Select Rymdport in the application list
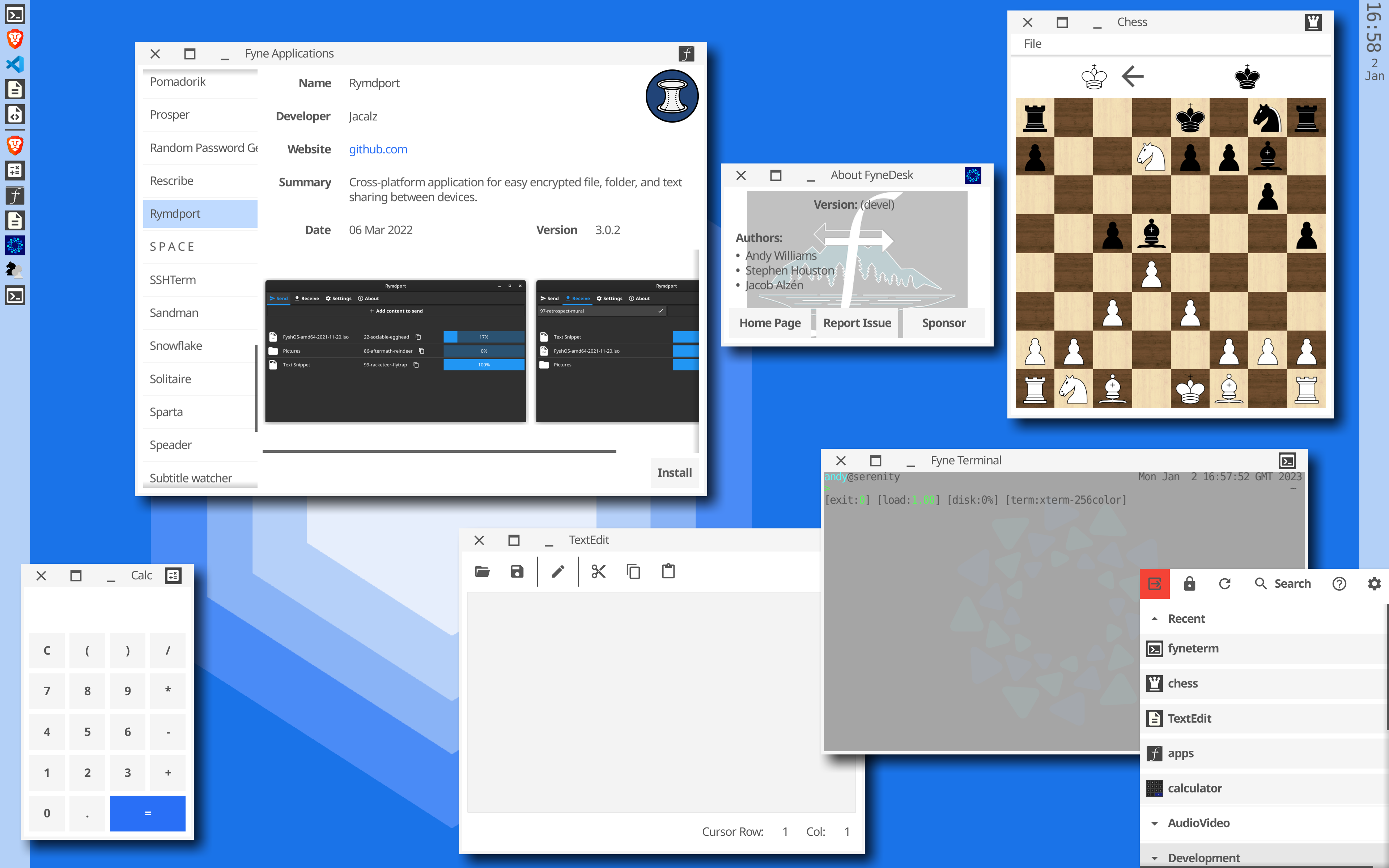The image size is (1389, 868). (x=200, y=213)
